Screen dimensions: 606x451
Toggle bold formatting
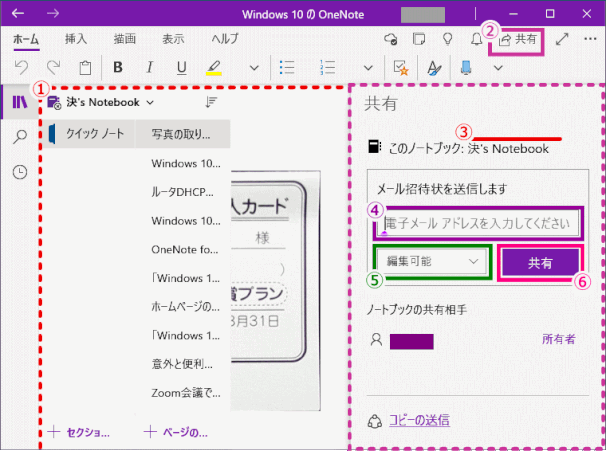click(118, 67)
